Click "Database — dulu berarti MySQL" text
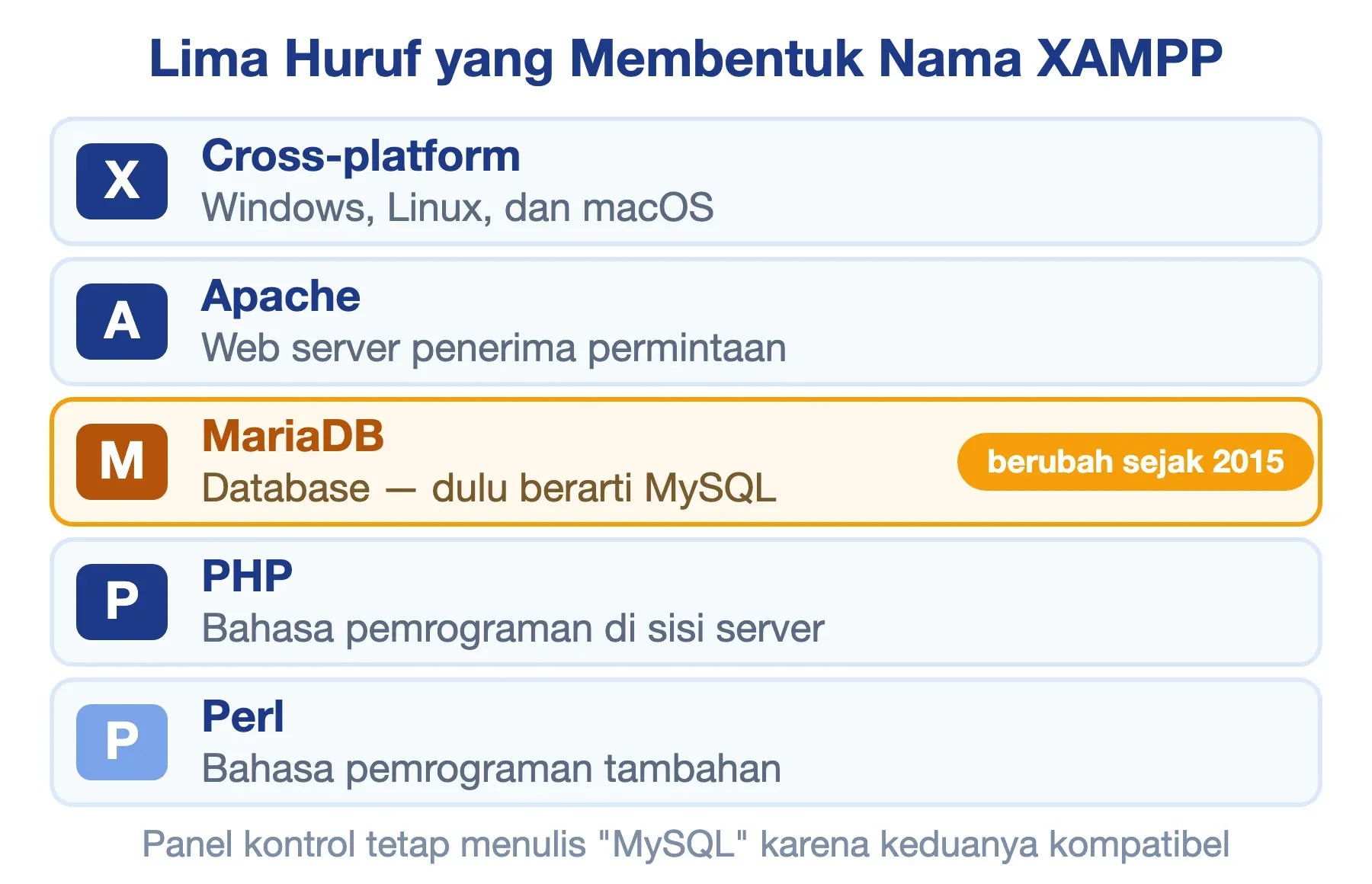The height and width of the screenshot is (884, 1372). click(489, 488)
